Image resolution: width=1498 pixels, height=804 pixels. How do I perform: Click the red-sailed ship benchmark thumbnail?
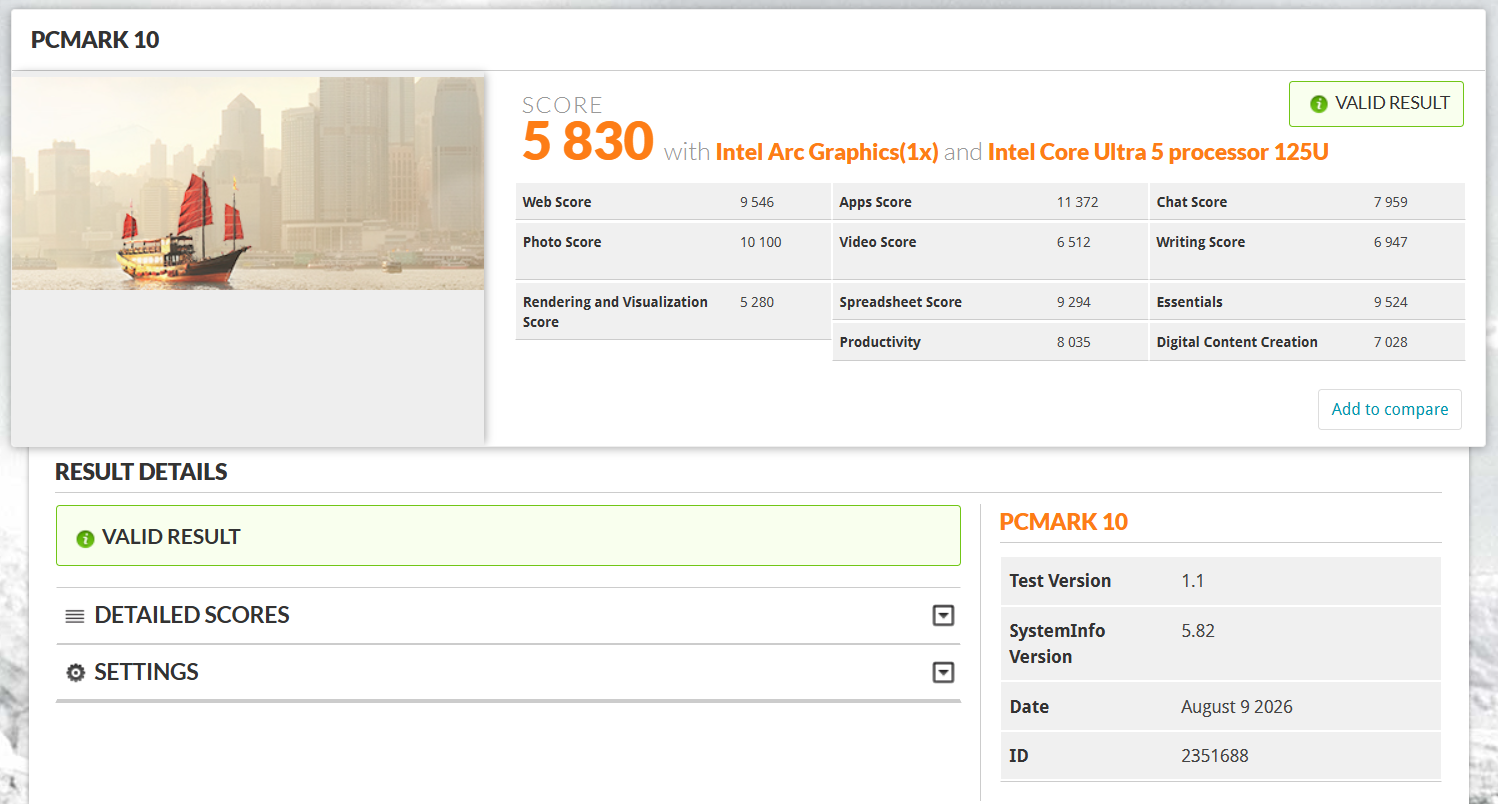click(x=248, y=184)
